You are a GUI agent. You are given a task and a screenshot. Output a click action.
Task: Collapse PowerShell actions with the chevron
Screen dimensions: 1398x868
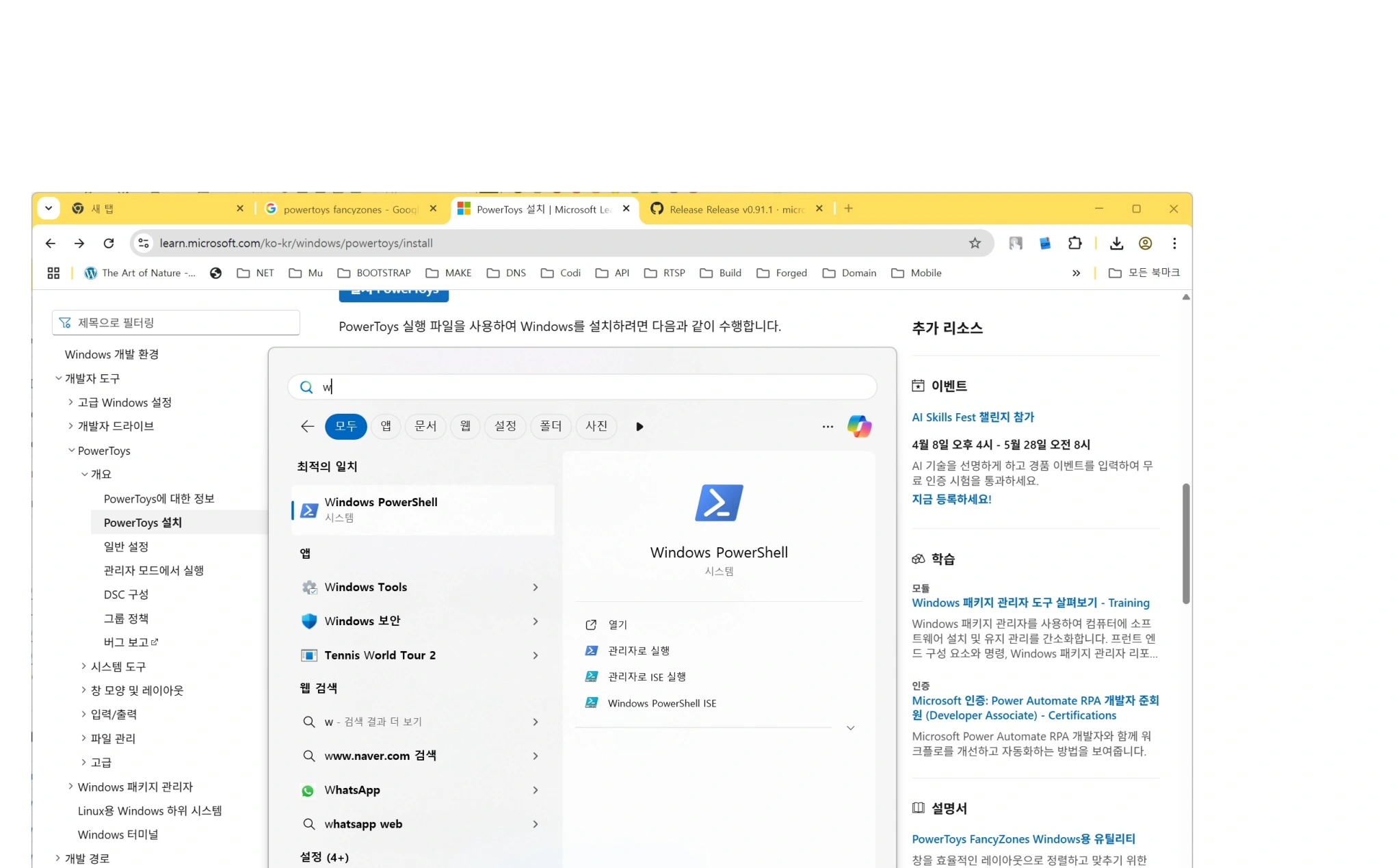[850, 728]
